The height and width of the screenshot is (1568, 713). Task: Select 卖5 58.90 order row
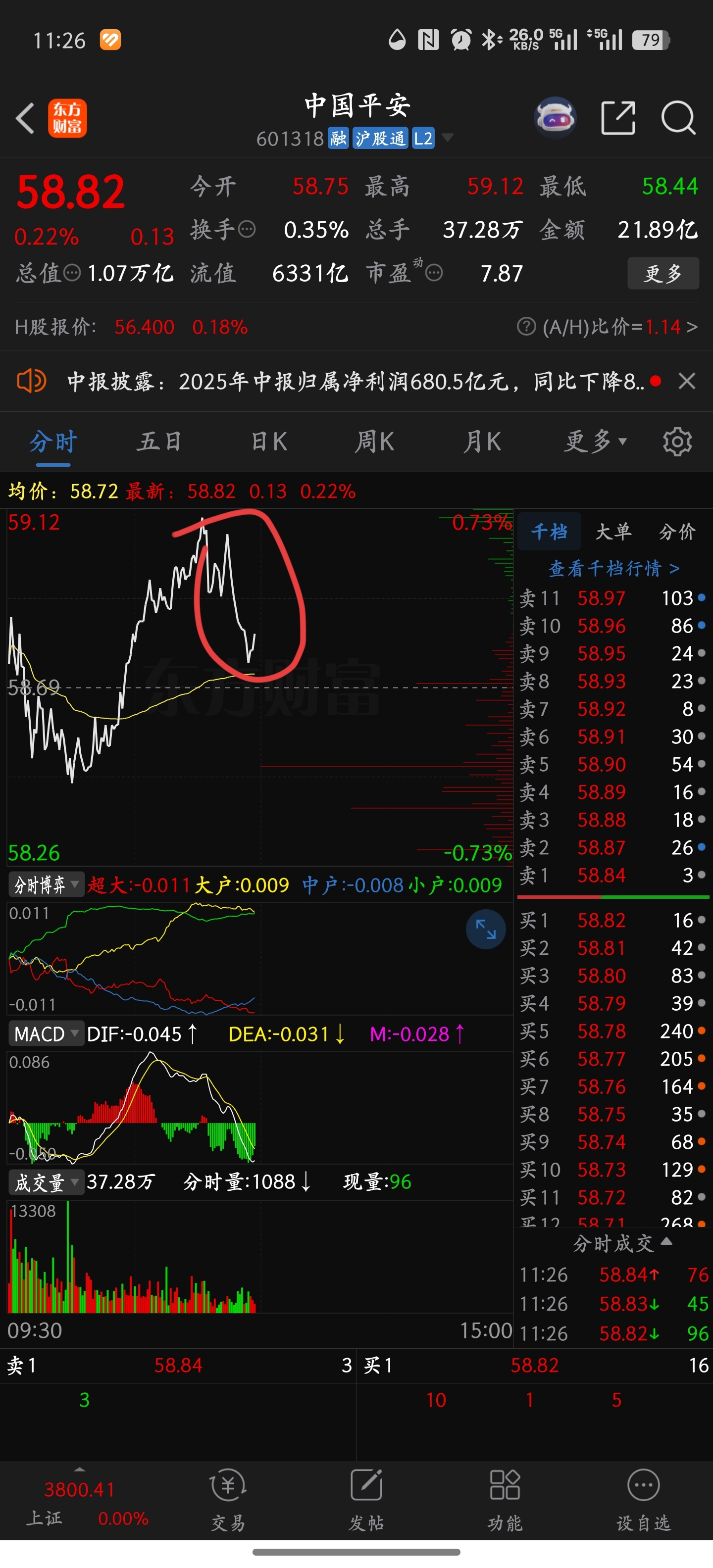[612, 764]
